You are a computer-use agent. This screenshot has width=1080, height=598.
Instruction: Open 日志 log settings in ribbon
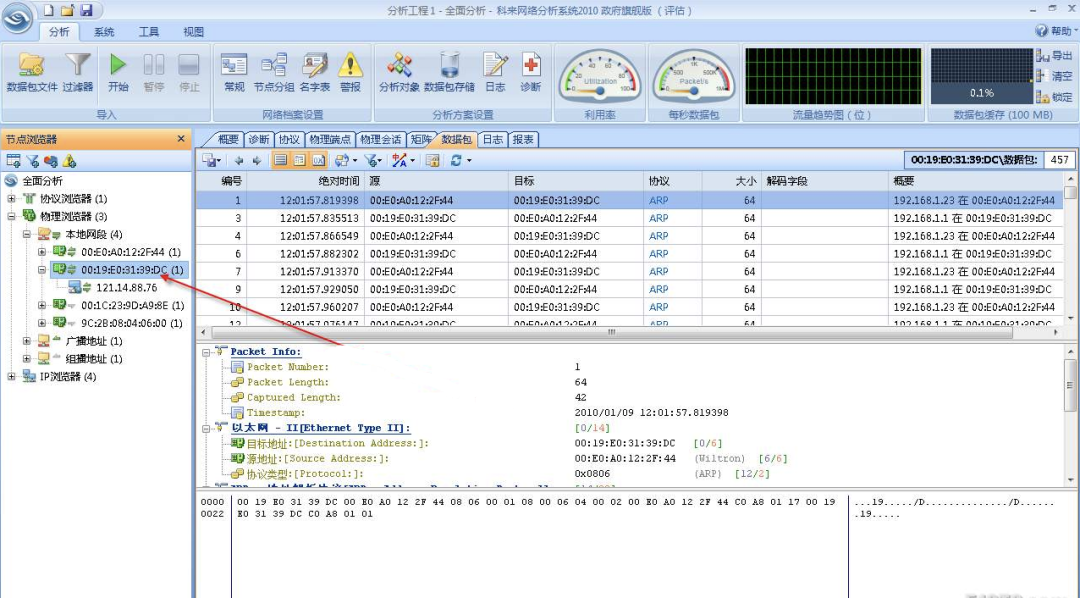point(495,72)
